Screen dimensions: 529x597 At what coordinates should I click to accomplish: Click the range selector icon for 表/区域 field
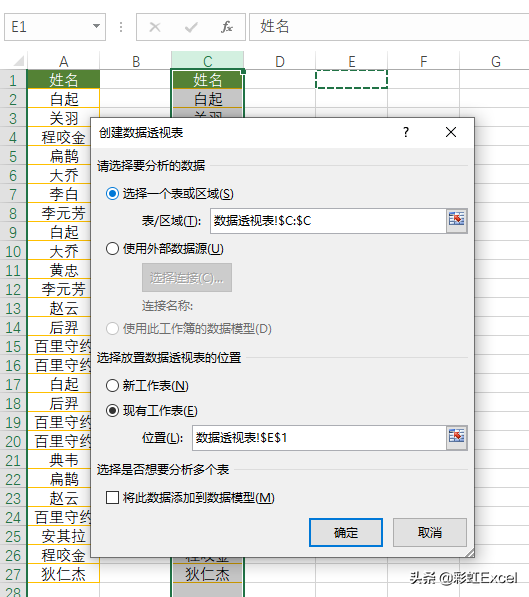[456, 220]
